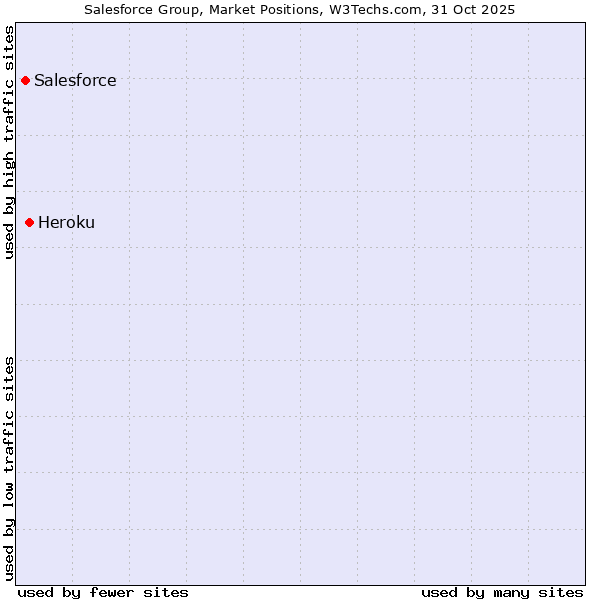
Task: Select the Heroku label text
Action: 67,223
